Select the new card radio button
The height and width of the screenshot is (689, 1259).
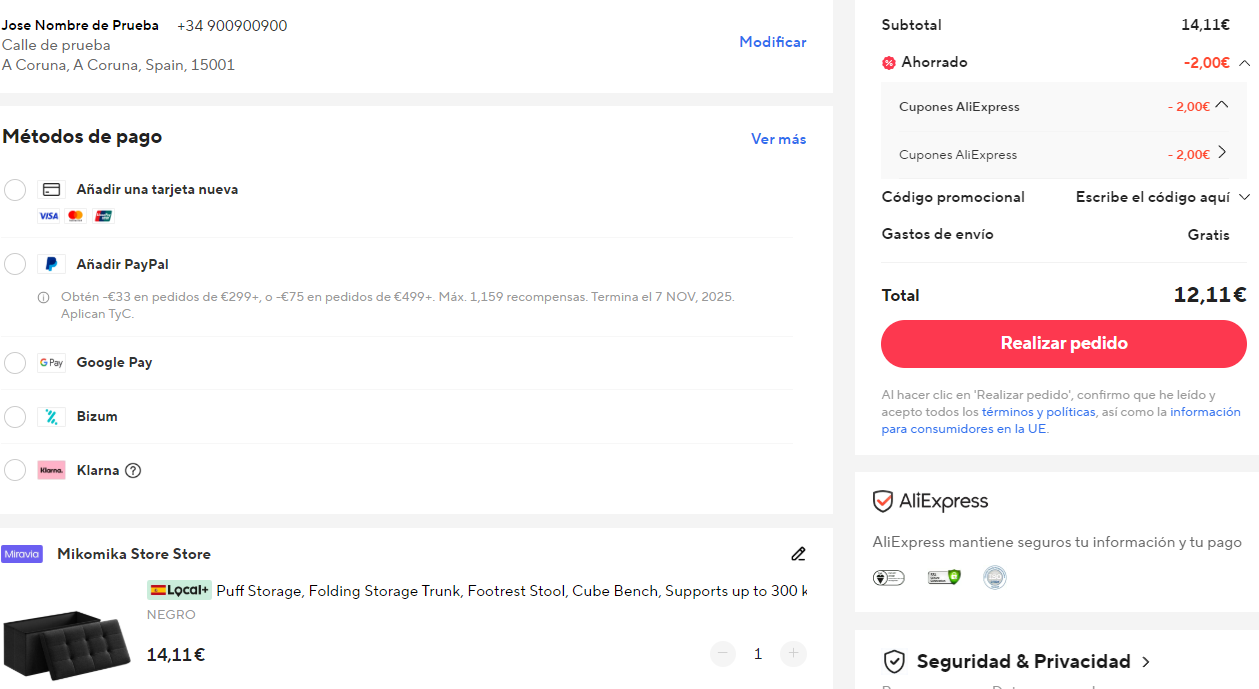[x=15, y=190]
